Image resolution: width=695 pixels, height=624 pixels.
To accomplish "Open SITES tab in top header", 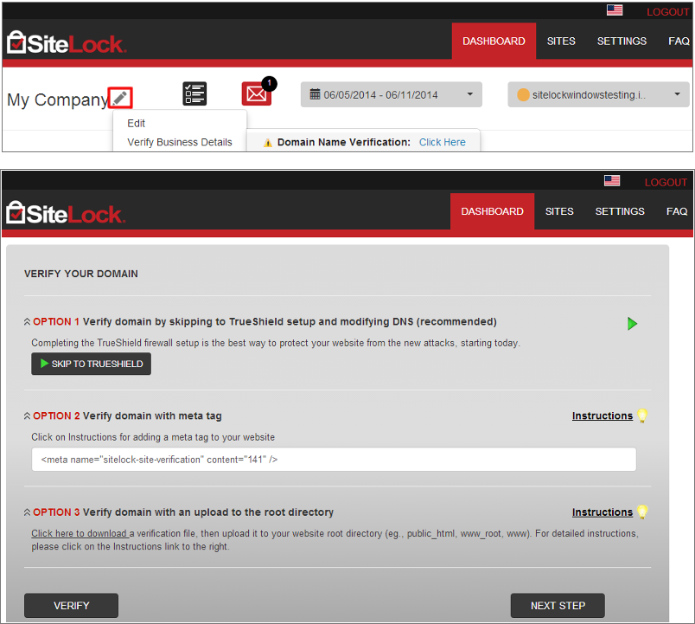I will coord(561,41).
